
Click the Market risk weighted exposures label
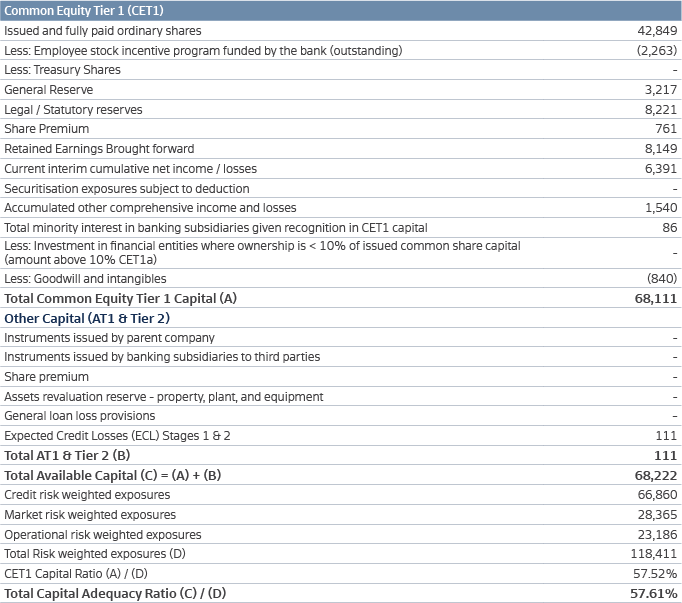pyautogui.click(x=90, y=514)
